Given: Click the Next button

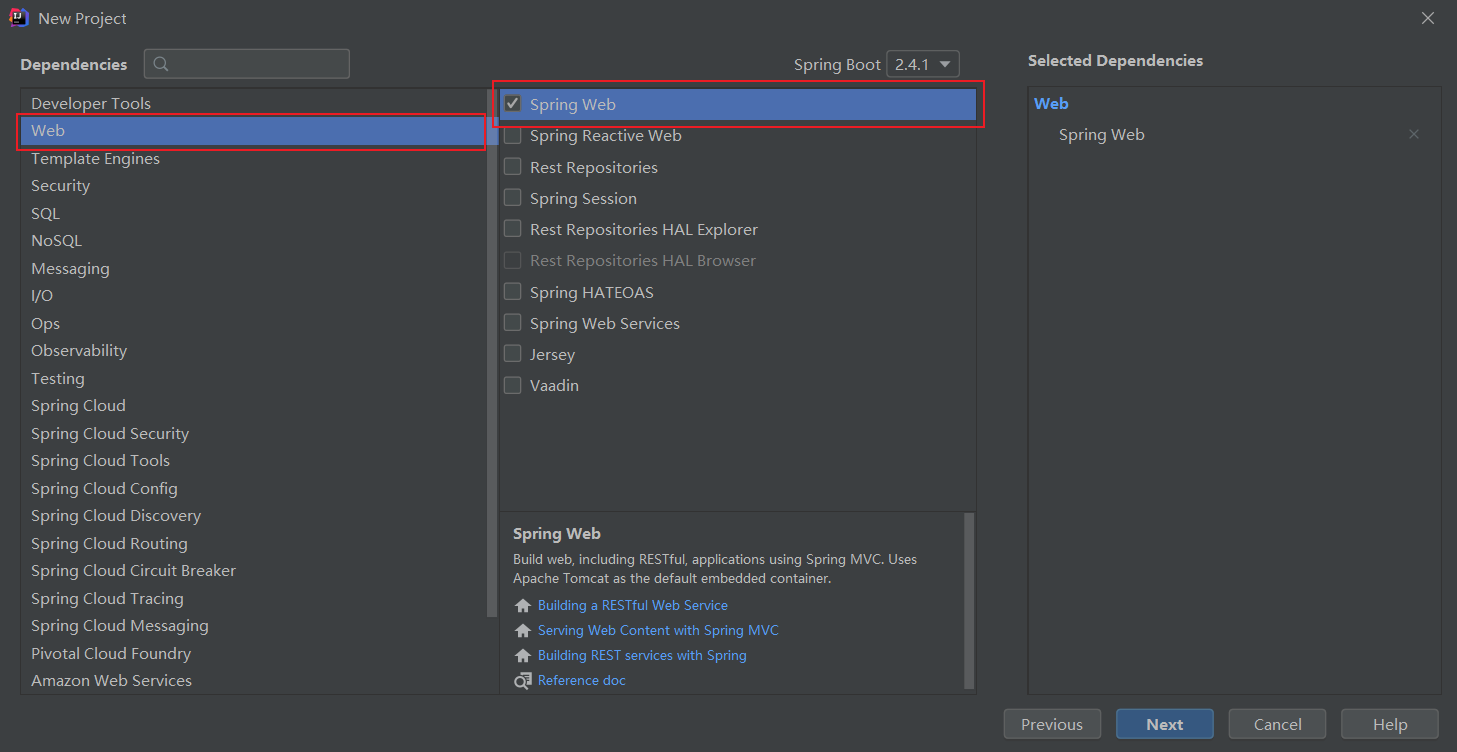Looking at the screenshot, I should coord(1165,724).
